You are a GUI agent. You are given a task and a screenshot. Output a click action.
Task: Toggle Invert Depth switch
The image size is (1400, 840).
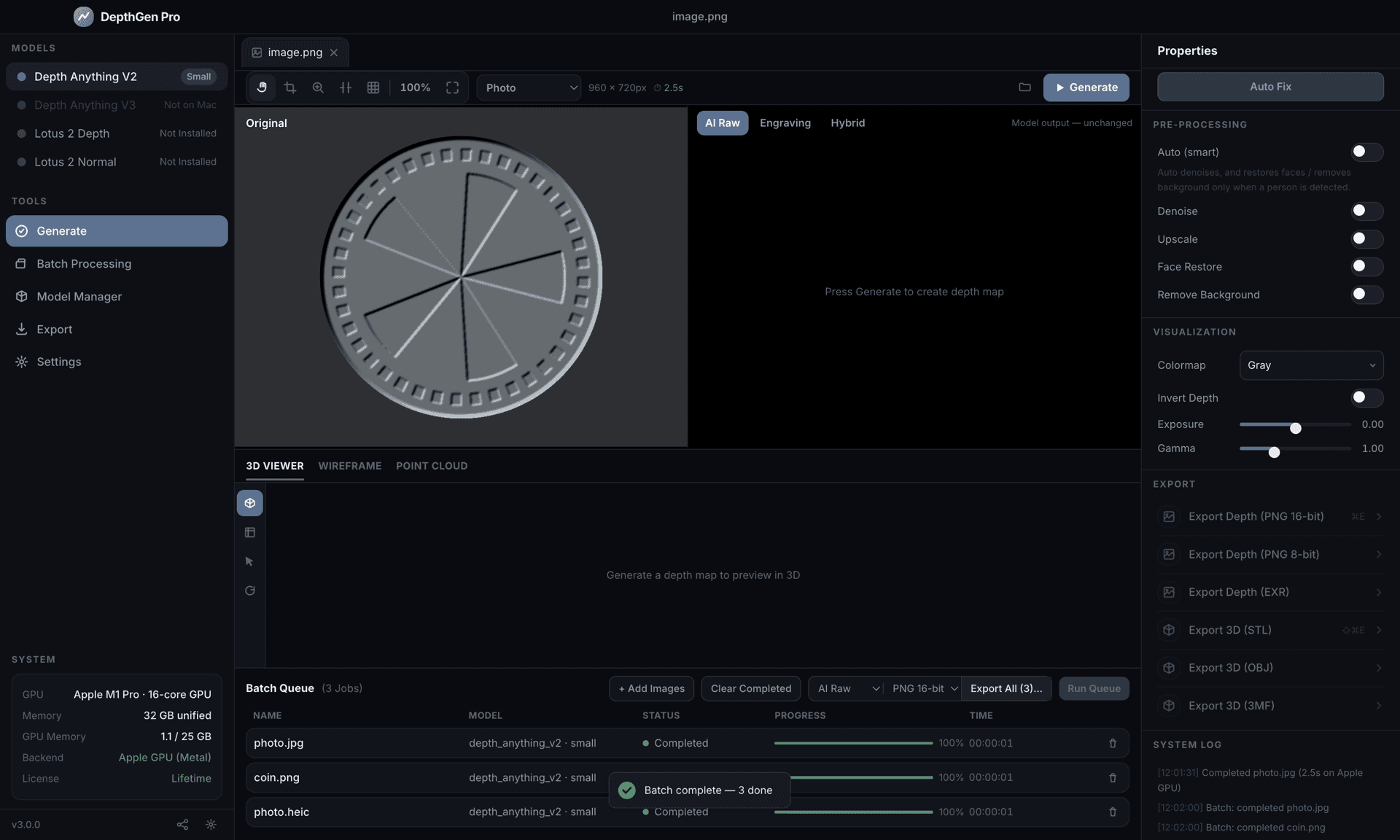pos(1366,397)
